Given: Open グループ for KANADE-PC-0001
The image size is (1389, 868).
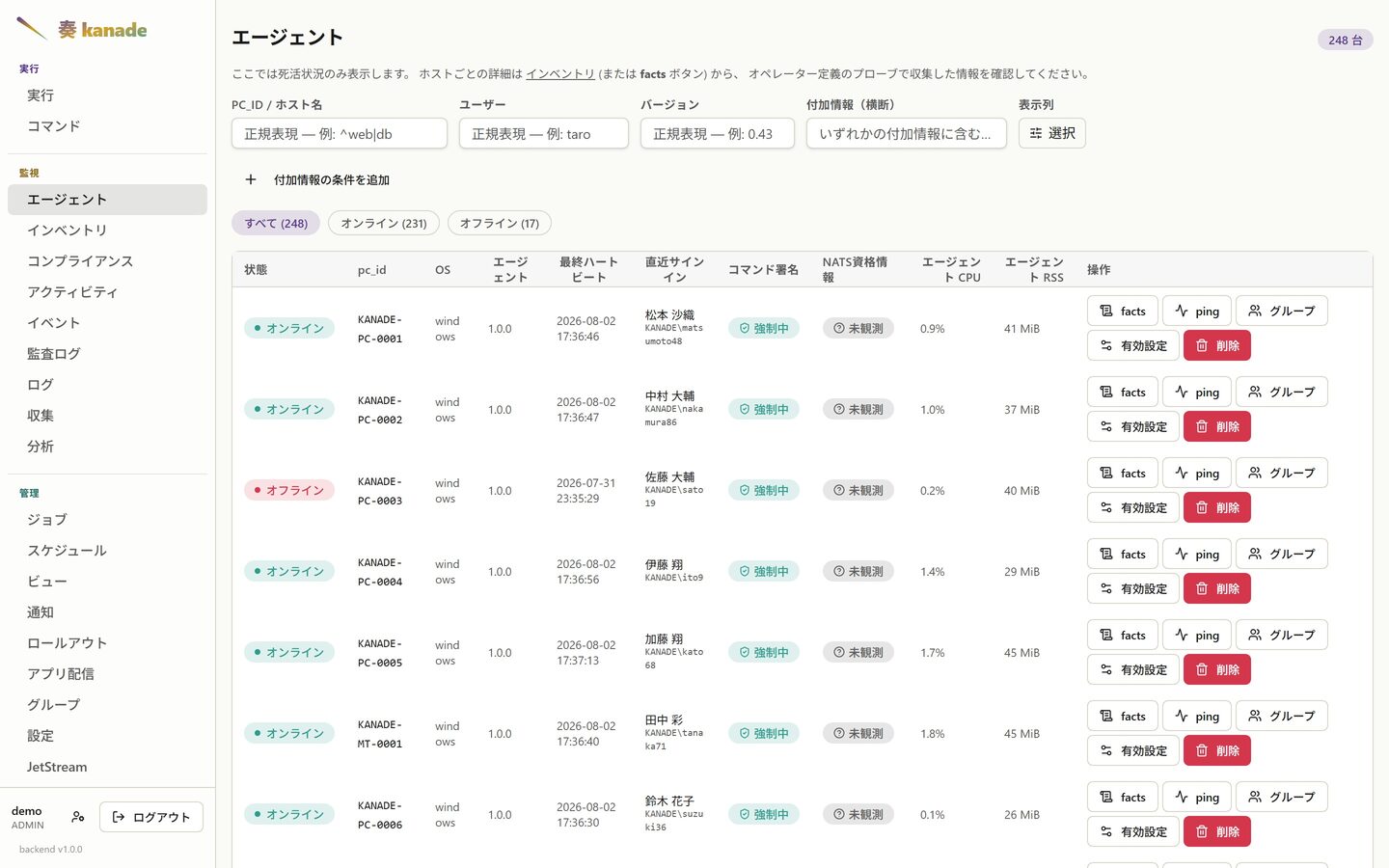Looking at the screenshot, I should tap(1282, 311).
